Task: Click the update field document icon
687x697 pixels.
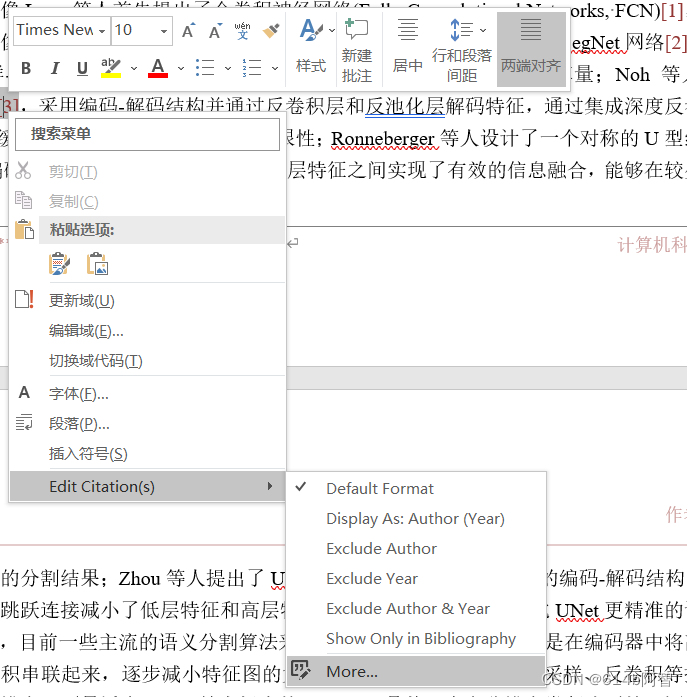Action: tap(24, 299)
